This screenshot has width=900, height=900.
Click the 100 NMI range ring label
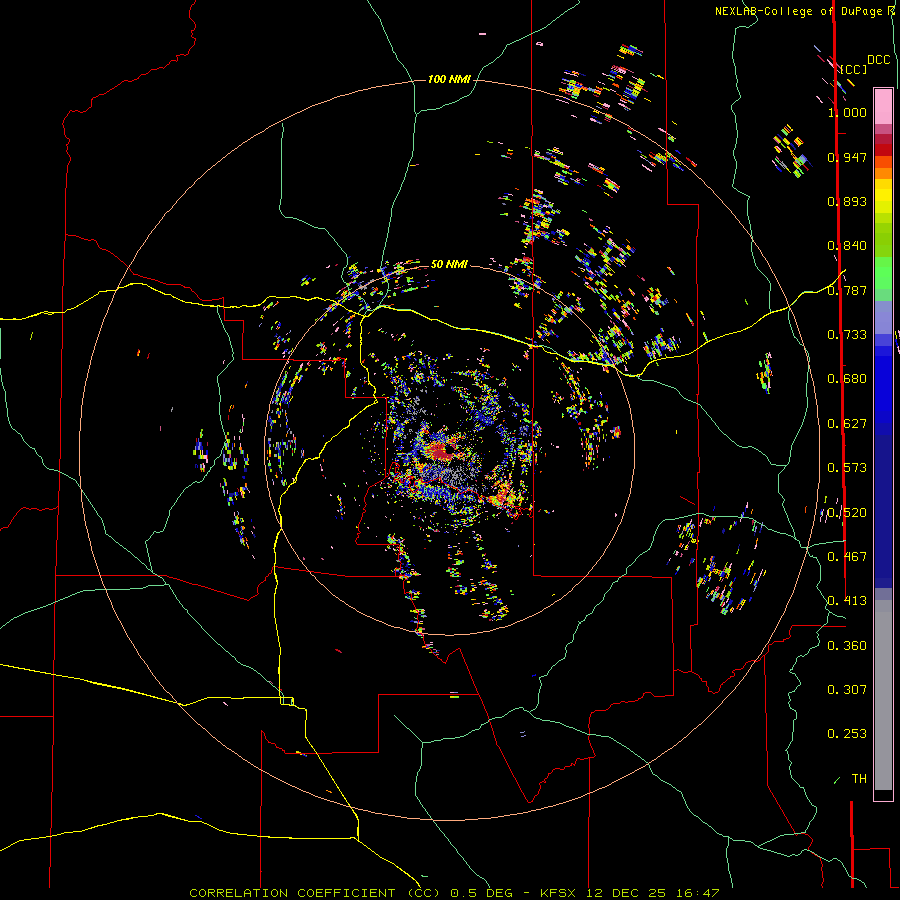coord(449,79)
